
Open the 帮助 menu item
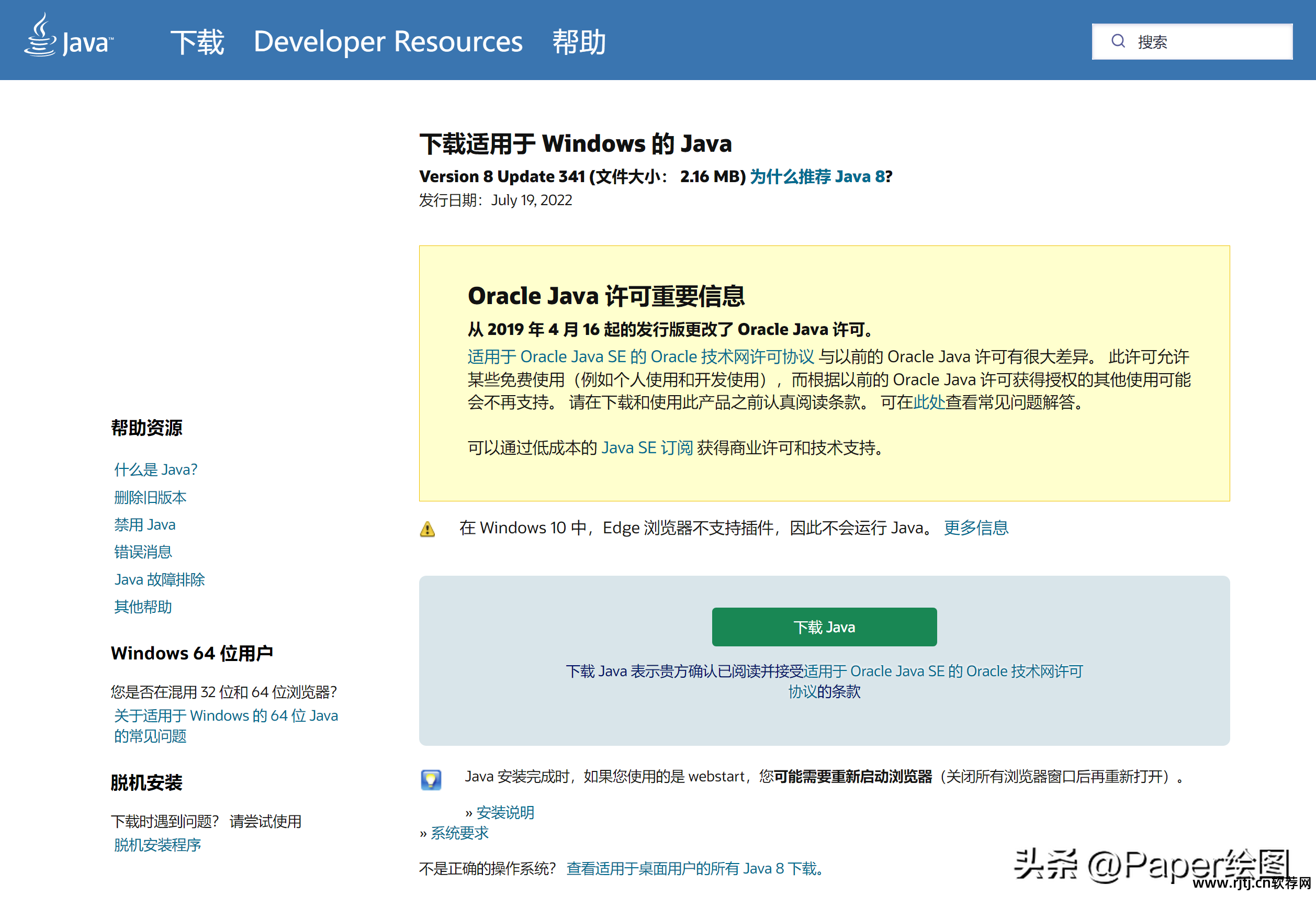[578, 42]
